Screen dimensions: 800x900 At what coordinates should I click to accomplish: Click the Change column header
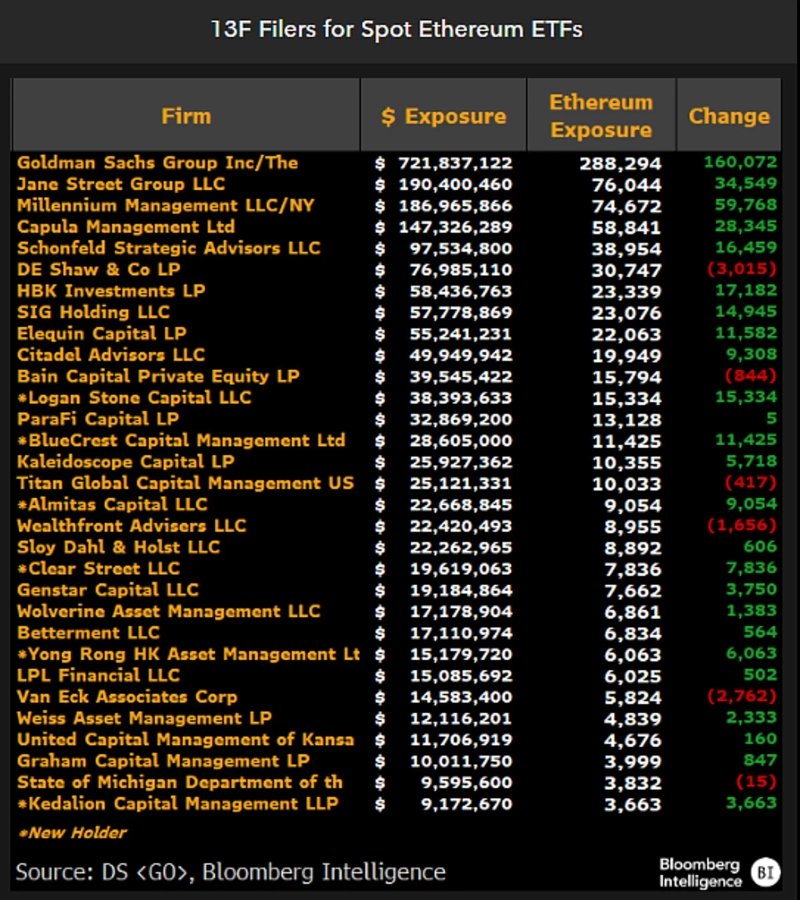729,116
